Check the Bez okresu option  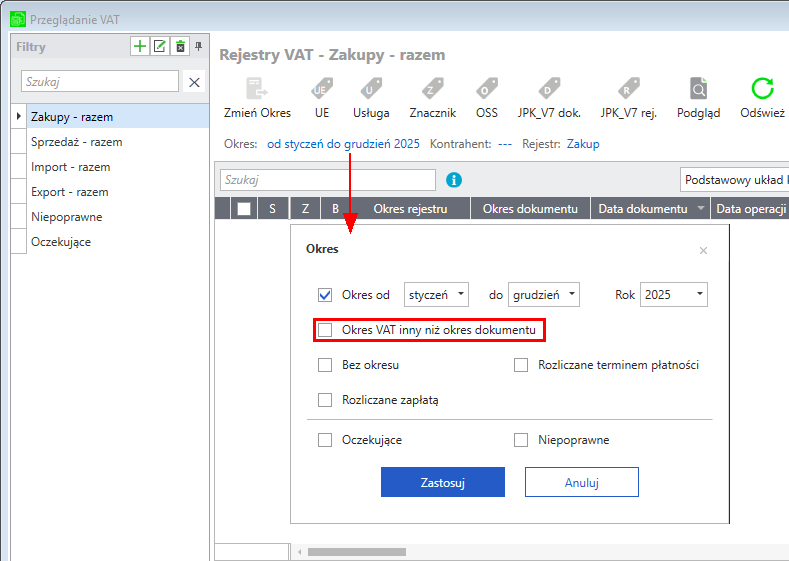tap(325, 365)
